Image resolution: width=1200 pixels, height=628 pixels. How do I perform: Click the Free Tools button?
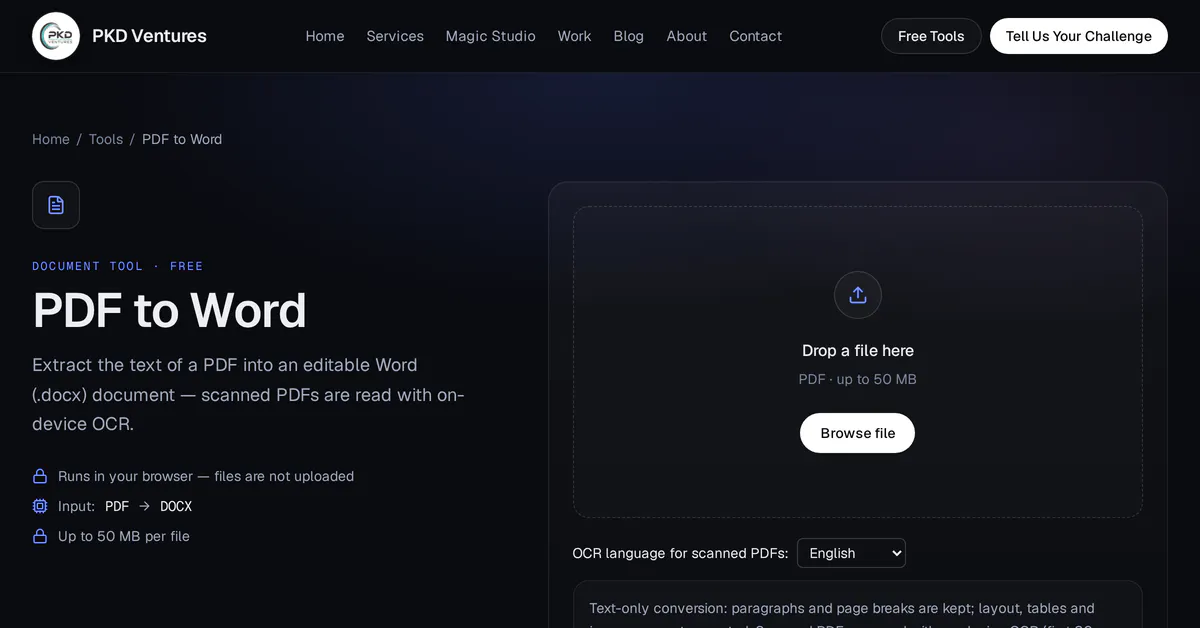[x=931, y=36]
